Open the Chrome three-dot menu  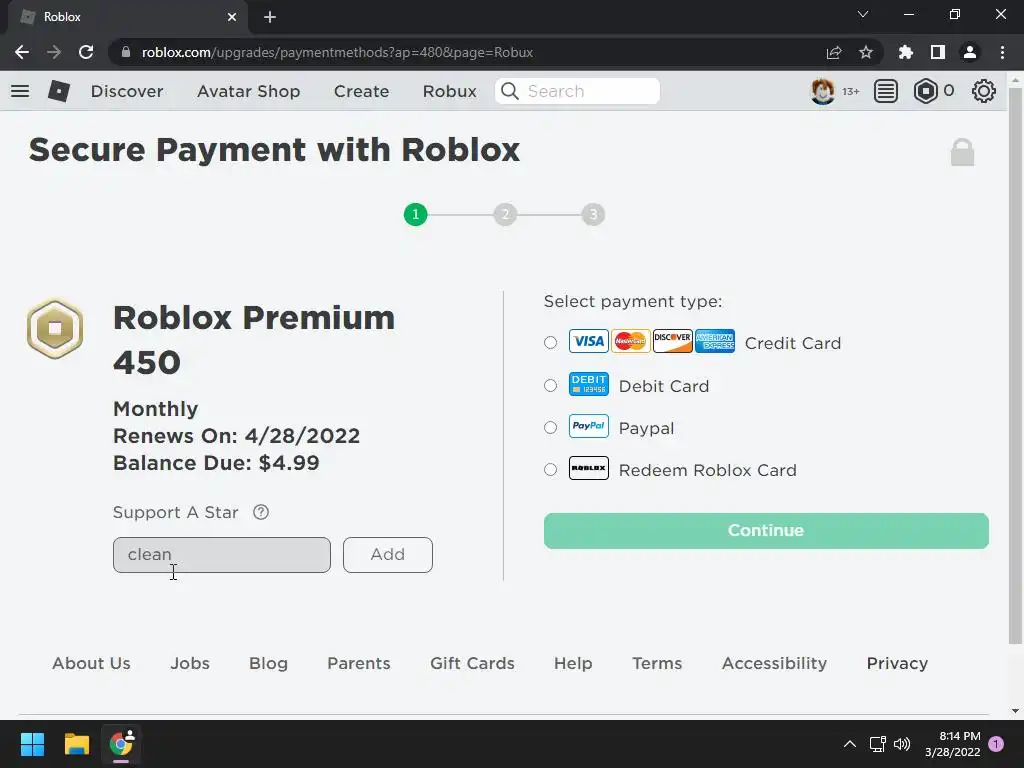(x=1002, y=52)
